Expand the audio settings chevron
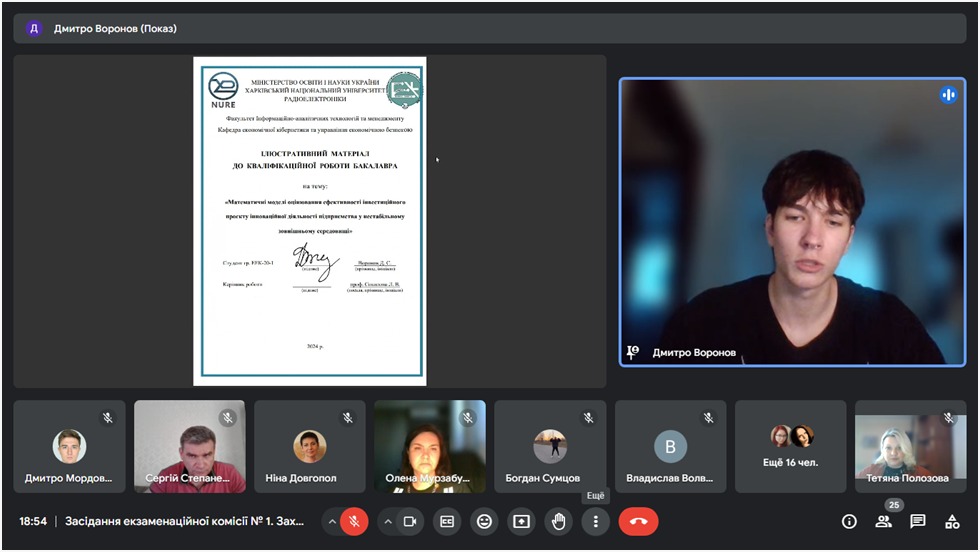This screenshot has height=552, width=980. (331, 521)
